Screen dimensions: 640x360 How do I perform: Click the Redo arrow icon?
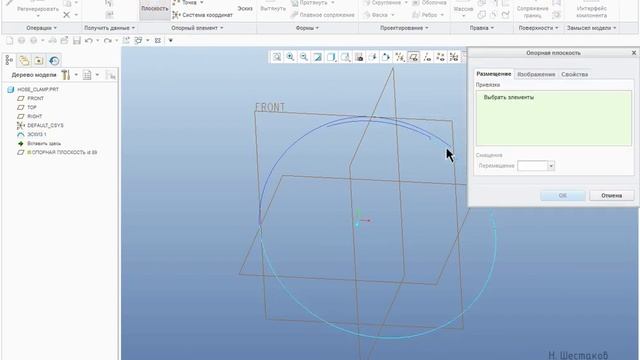(x=107, y=40)
